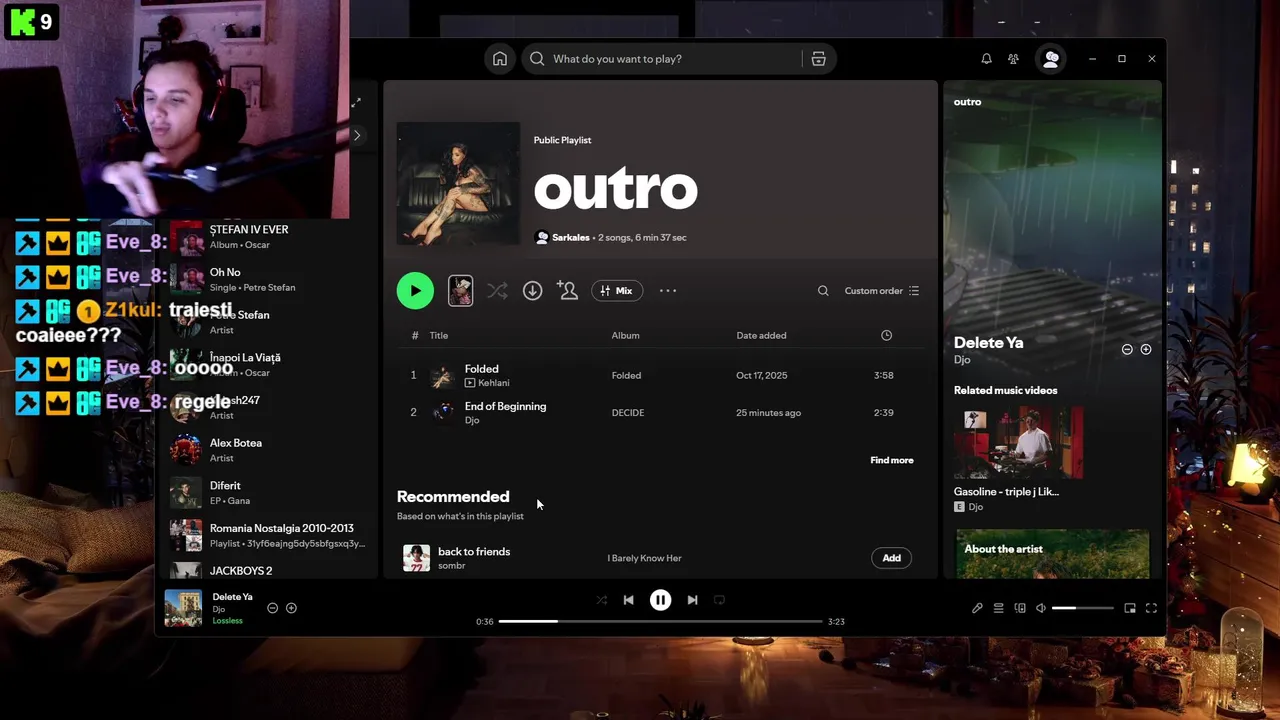Sort by the Title column header

(439, 335)
